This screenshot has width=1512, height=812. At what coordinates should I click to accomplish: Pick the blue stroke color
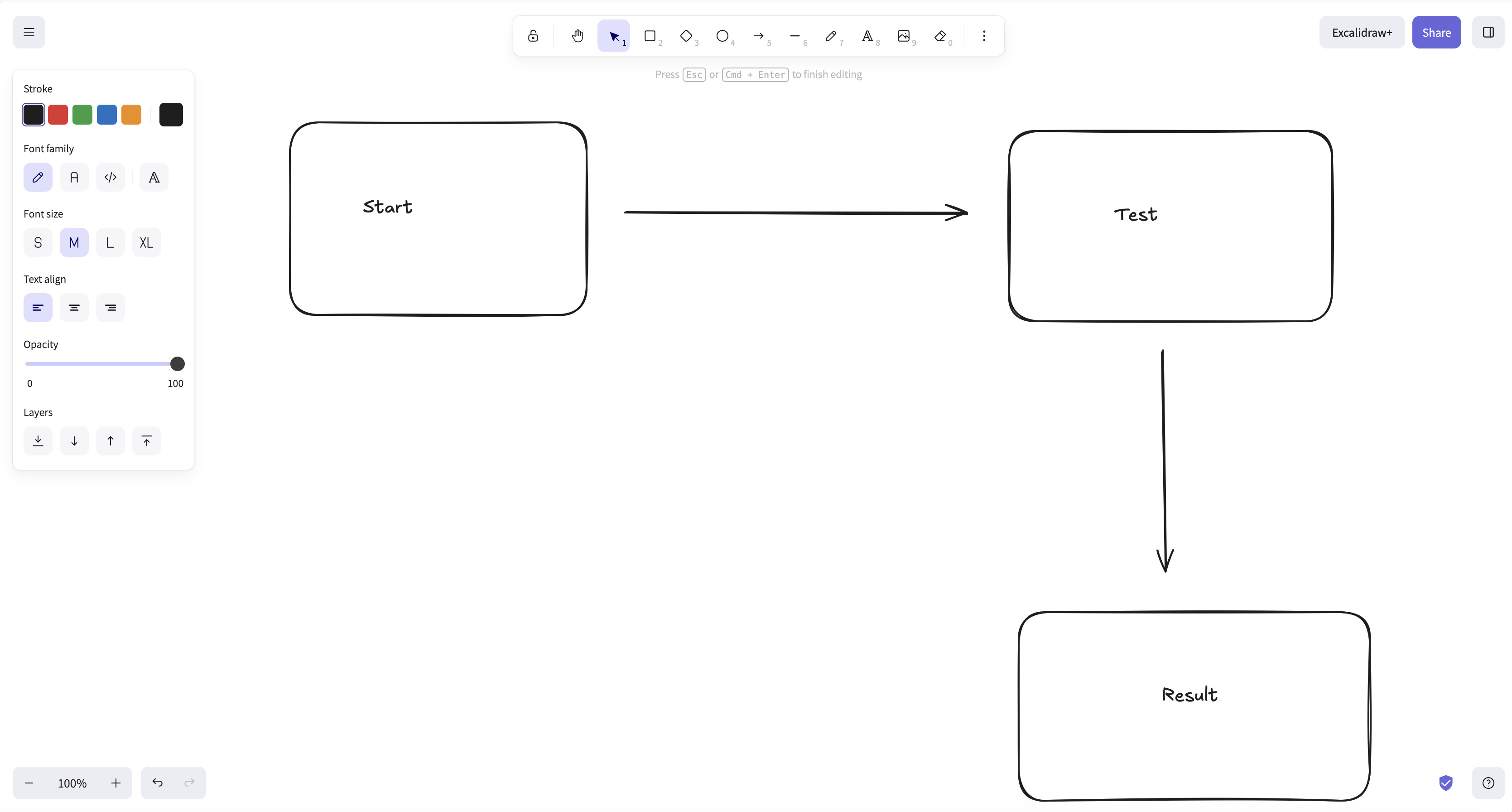point(107,115)
